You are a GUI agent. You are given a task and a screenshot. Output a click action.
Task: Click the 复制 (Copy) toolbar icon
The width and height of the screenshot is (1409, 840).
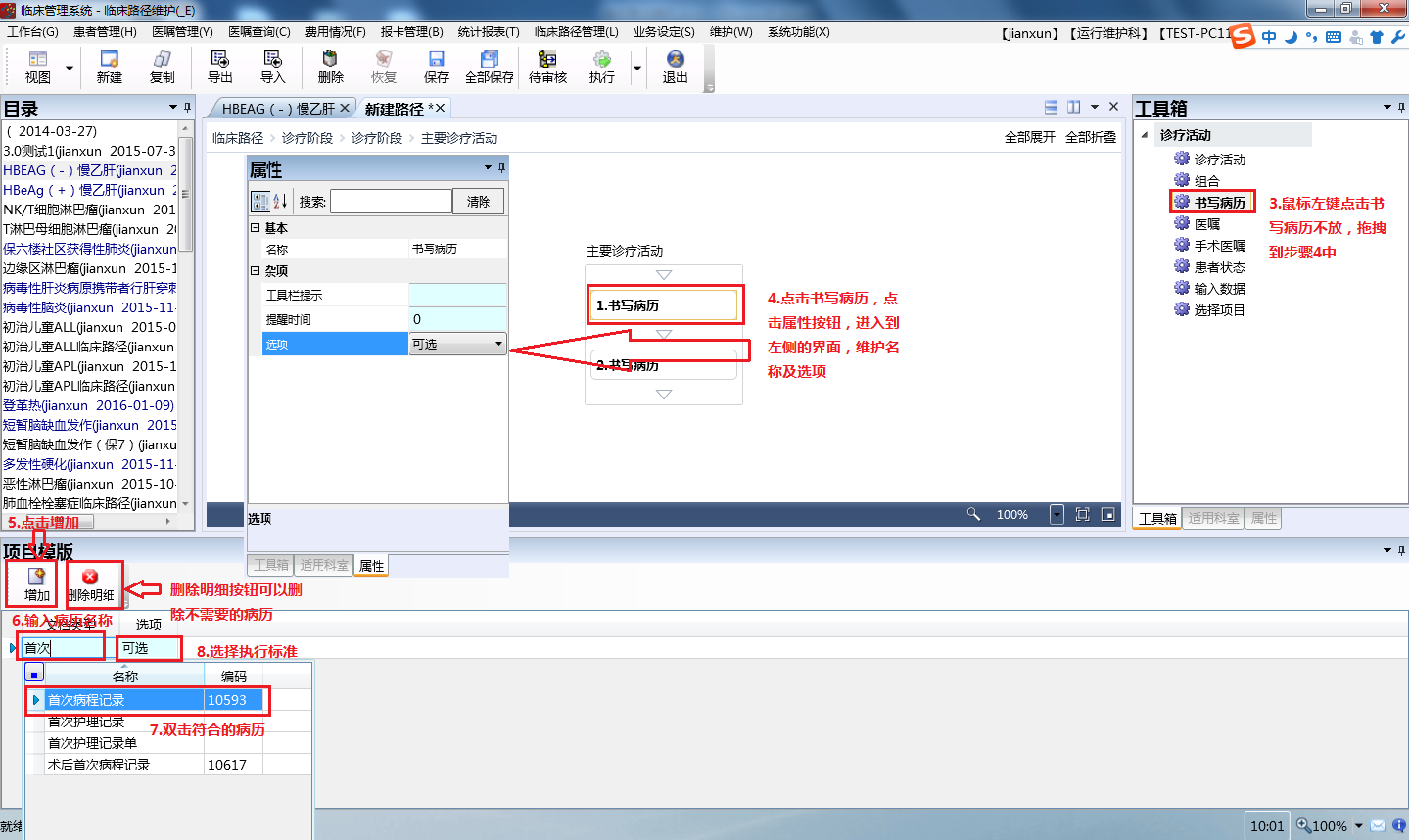pyautogui.click(x=163, y=68)
